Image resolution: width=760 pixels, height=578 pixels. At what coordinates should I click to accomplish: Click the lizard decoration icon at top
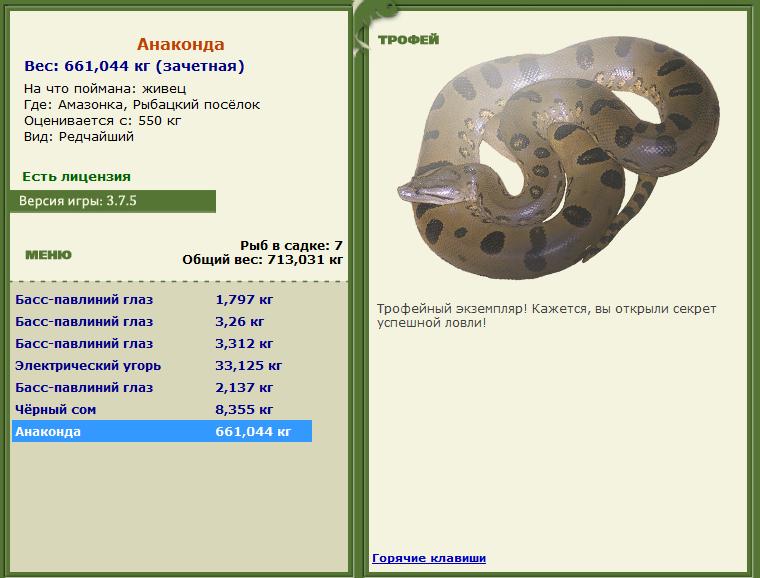click(372, 24)
